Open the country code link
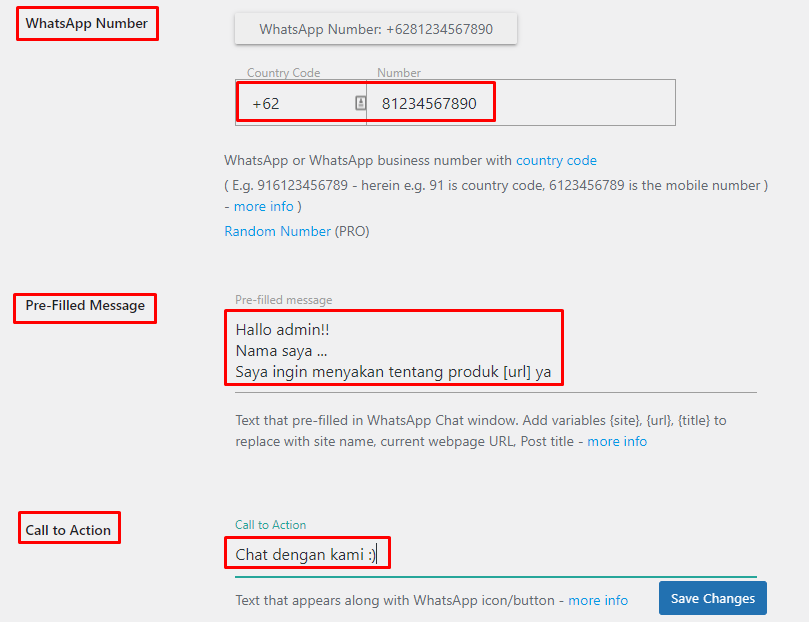This screenshot has height=622, width=809. (x=556, y=160)
